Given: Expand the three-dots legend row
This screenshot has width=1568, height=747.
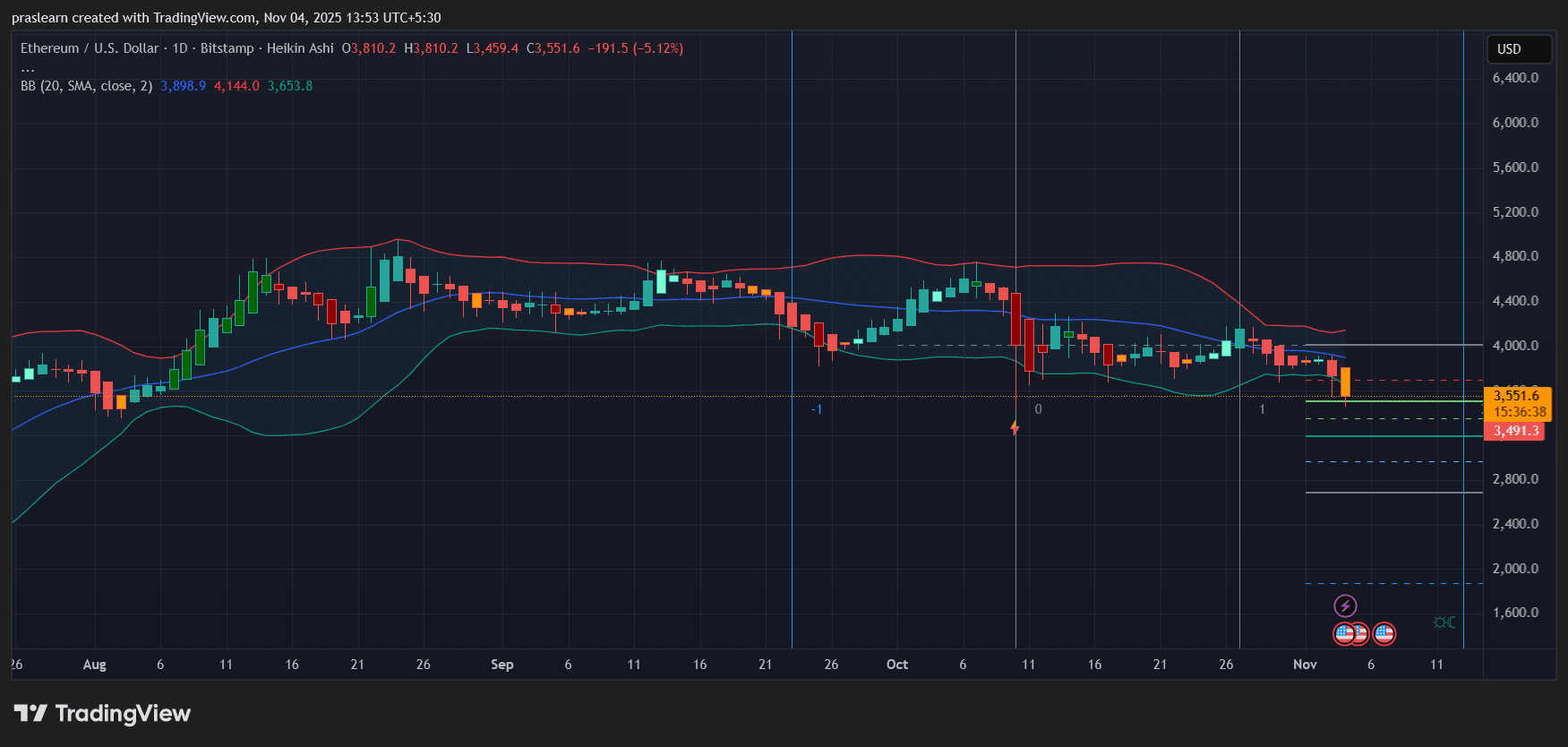Looking at the screenshot, I should [x=28, y=68].
